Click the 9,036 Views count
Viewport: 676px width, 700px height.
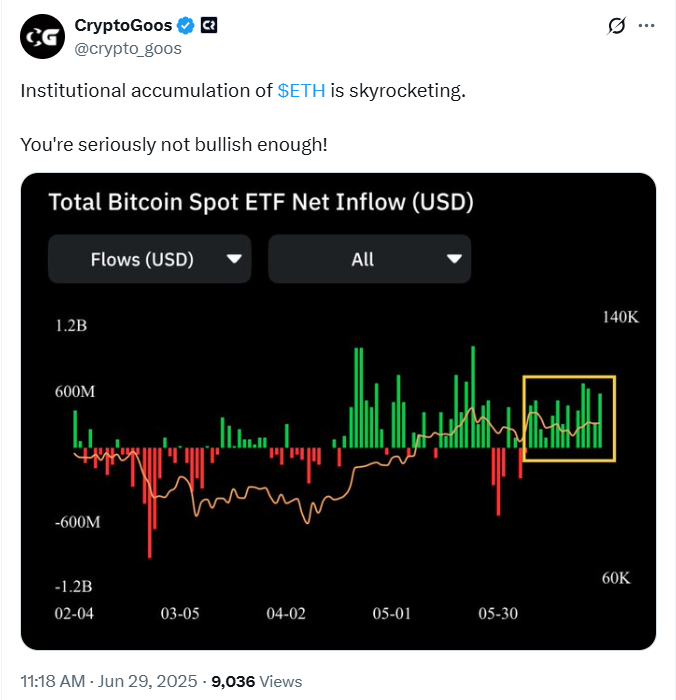pyautogui.click(x=257, y=681)
